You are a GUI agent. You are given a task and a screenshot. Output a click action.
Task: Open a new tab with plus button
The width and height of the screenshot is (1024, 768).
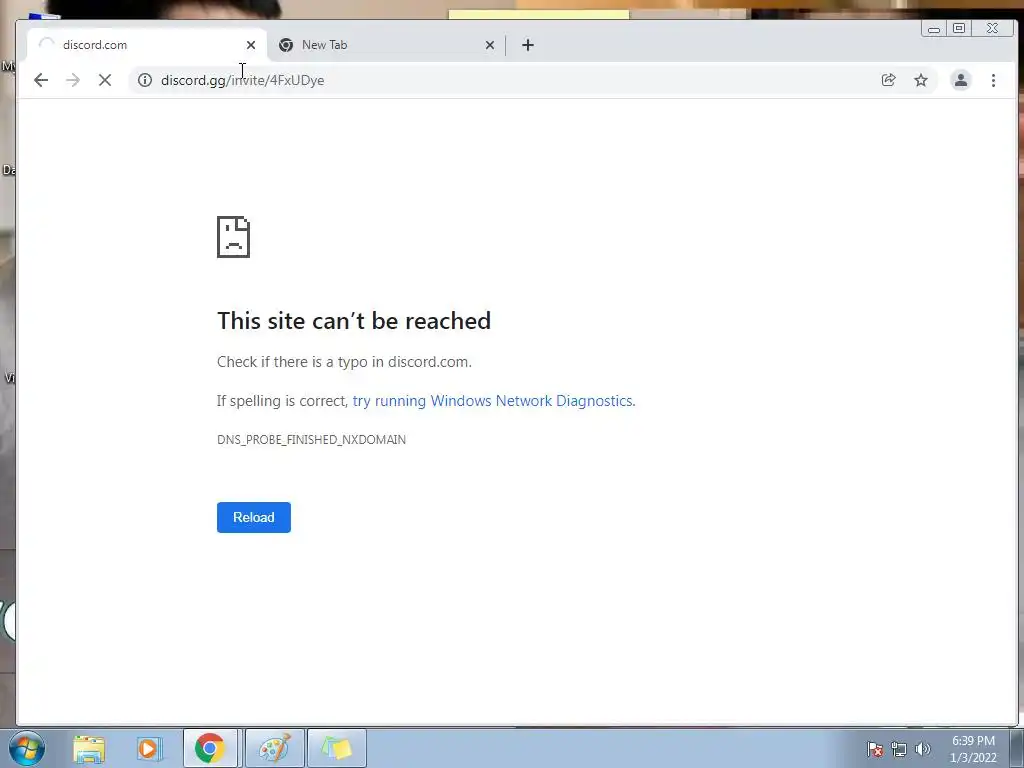pyautogui.click(x=528, y=45)
